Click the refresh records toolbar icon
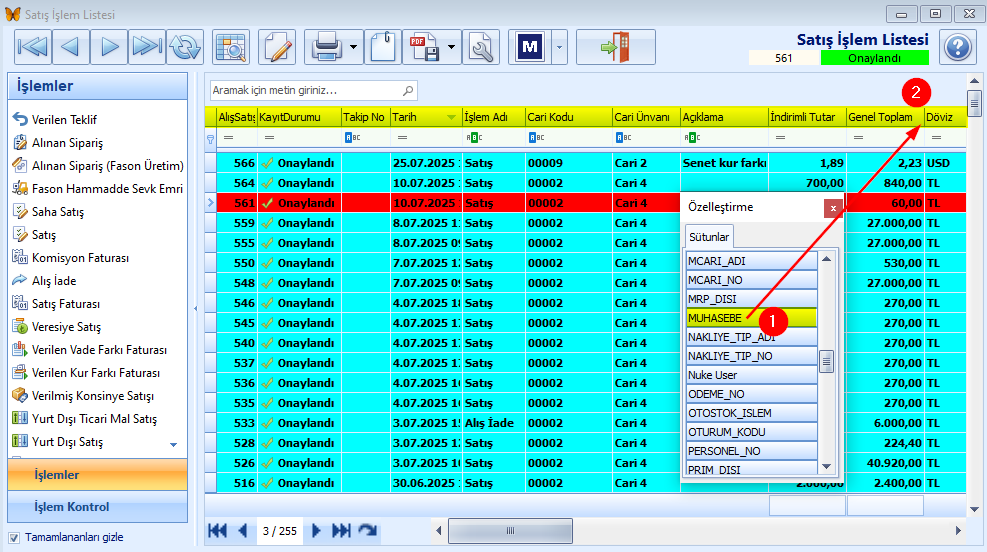Image resolution: width=987 pixels, height=552 pixels. (185, 47)
